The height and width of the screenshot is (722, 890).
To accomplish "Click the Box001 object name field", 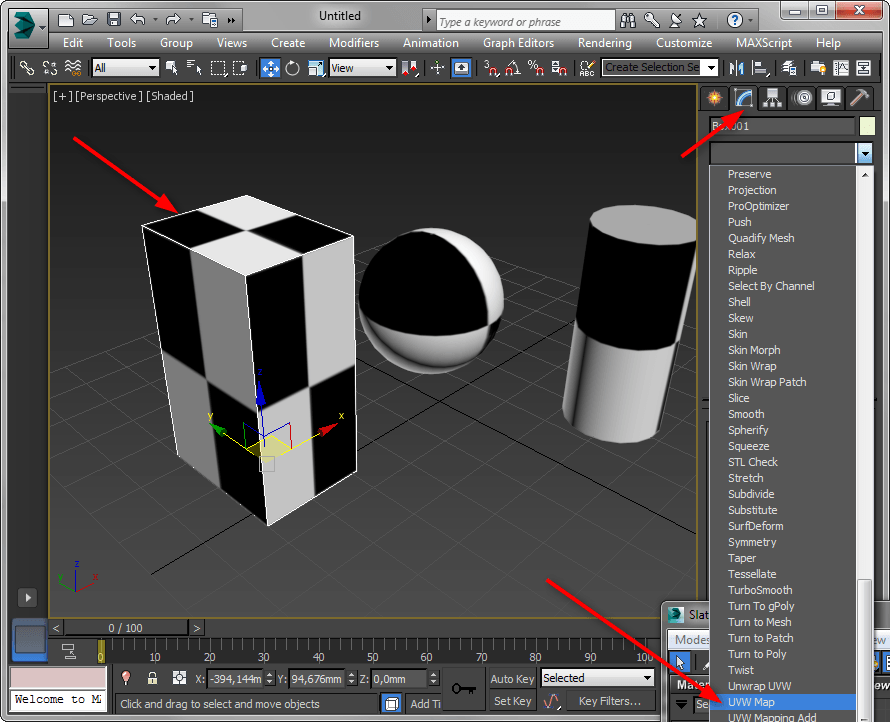I will click(781, 126).
